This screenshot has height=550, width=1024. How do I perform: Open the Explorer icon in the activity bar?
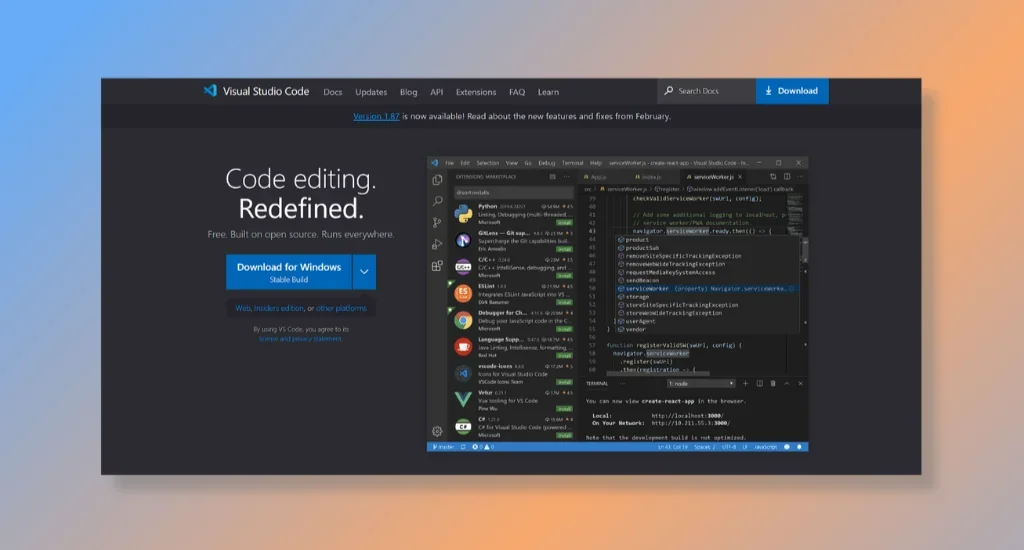pos(437,180)
